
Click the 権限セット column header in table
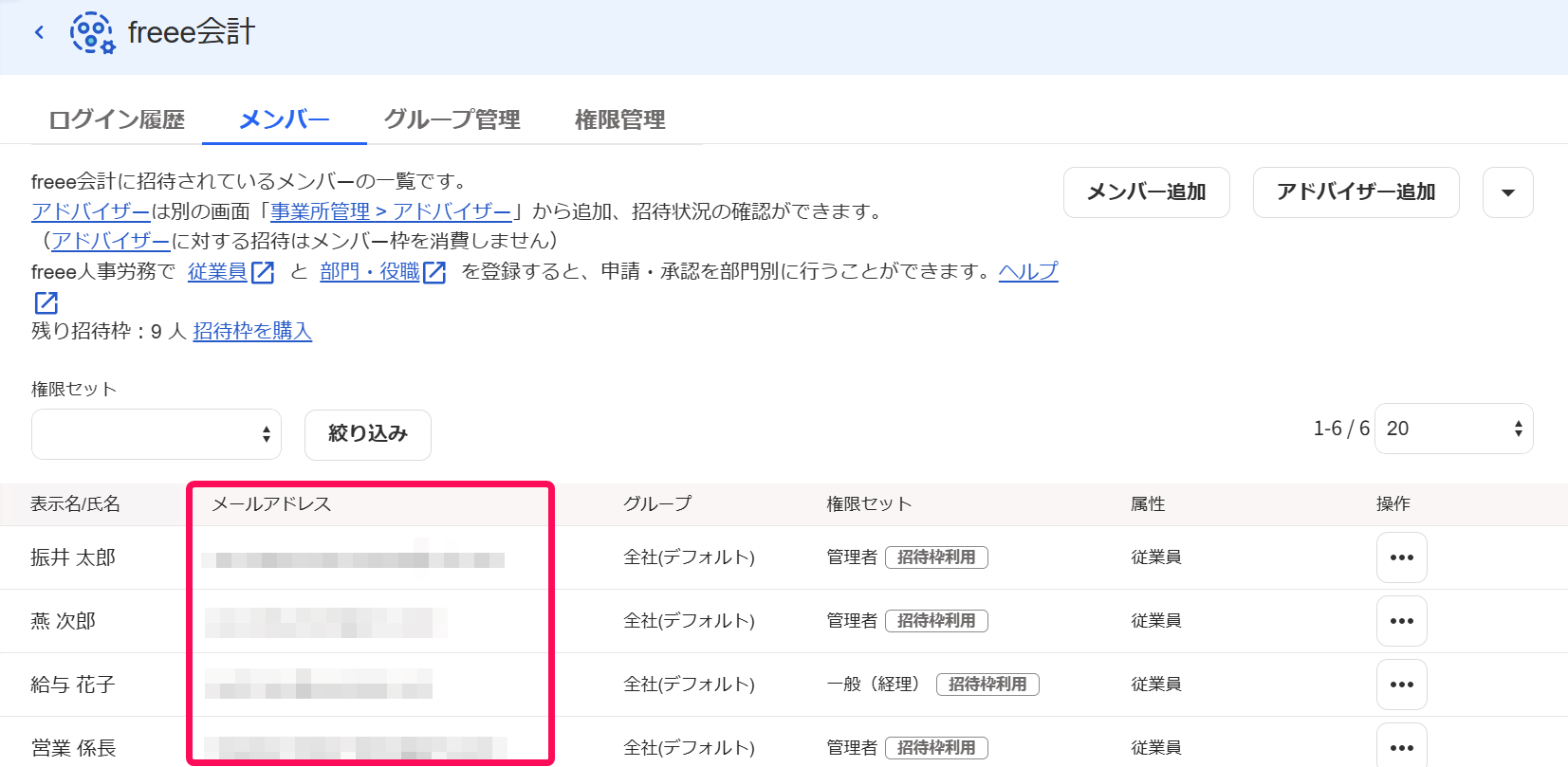pos(869,504)
